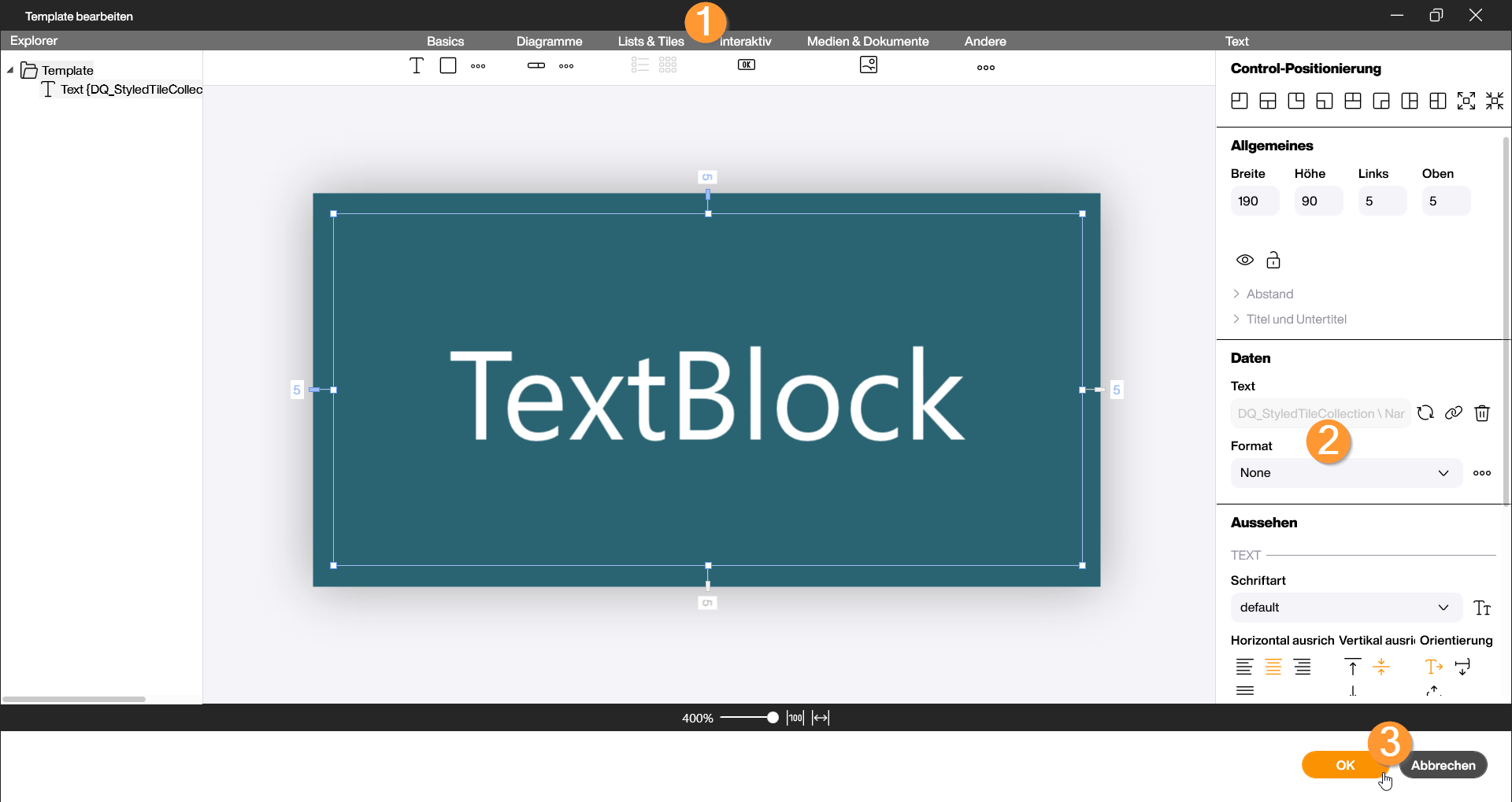Insert the interactive OK button control

click(x=747, y=65)
